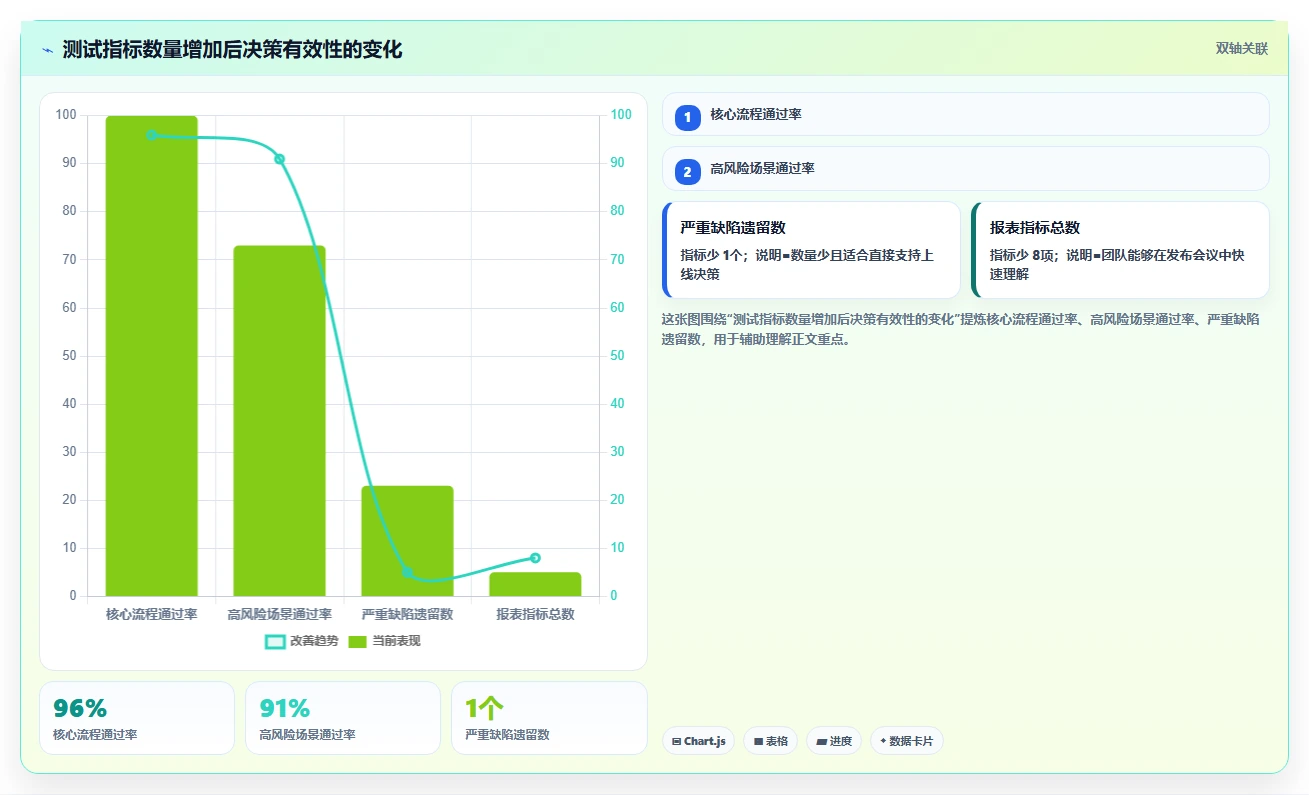The width and height of the screenshot is (1309, 795).
Task: Click the lightning icon beside the title
Action: pyautogui.click(x=48, y=50)
